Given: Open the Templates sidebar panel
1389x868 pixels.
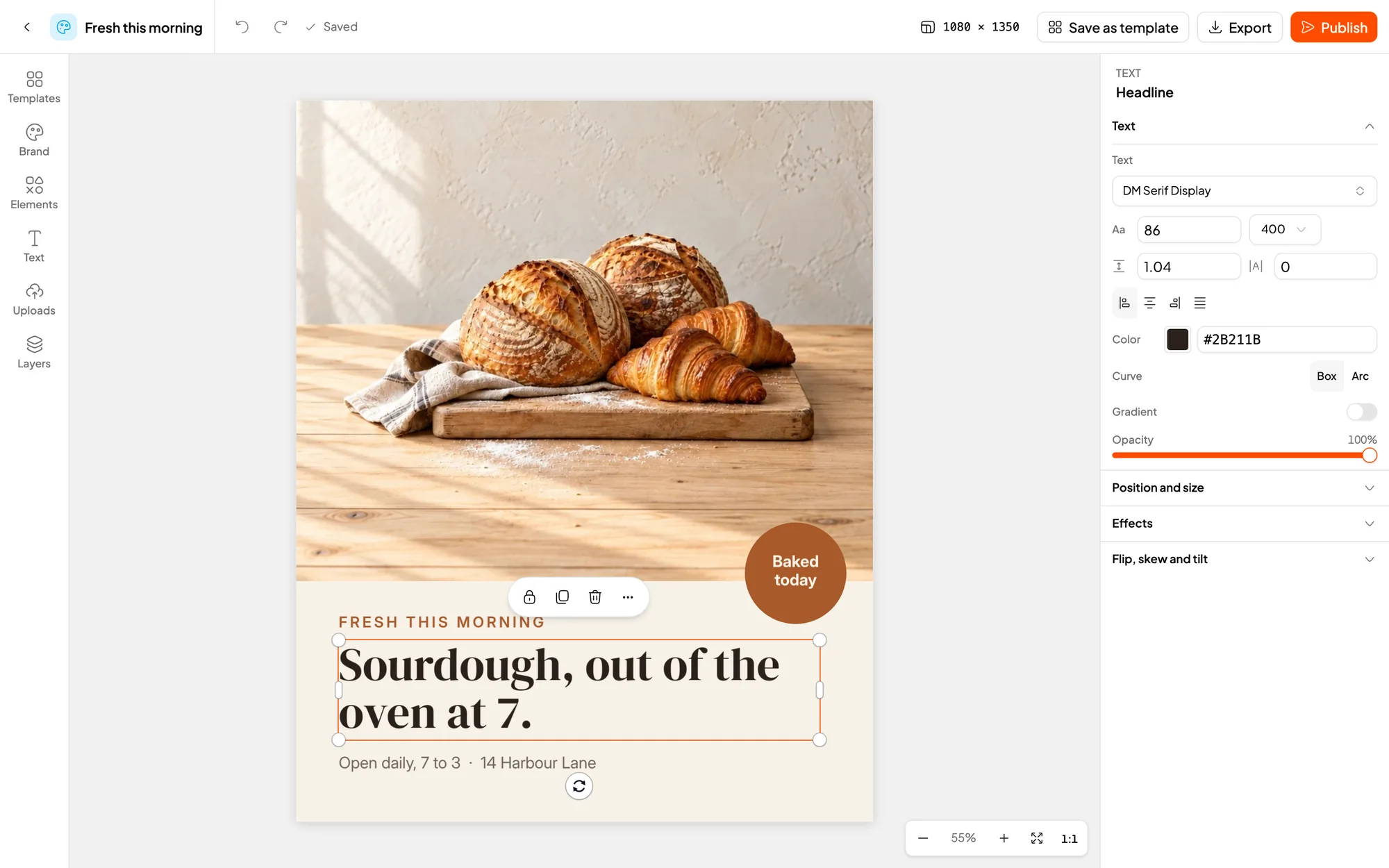Looking at the screenshot, I should point(34,87).
